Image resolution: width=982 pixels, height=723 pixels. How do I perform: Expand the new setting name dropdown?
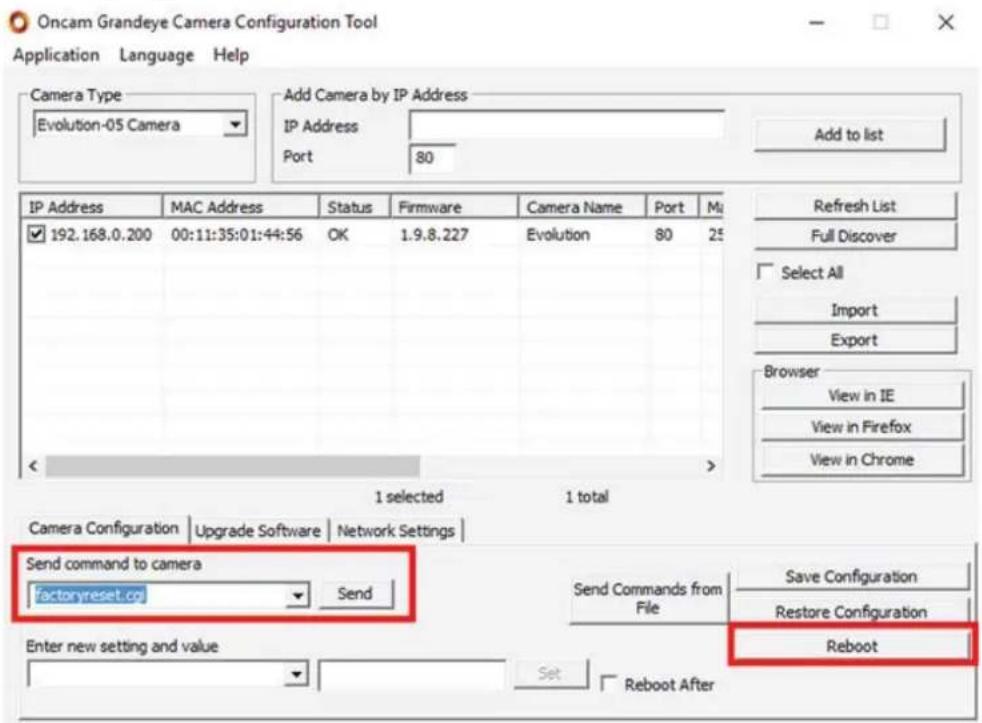[x=297, y=674]
